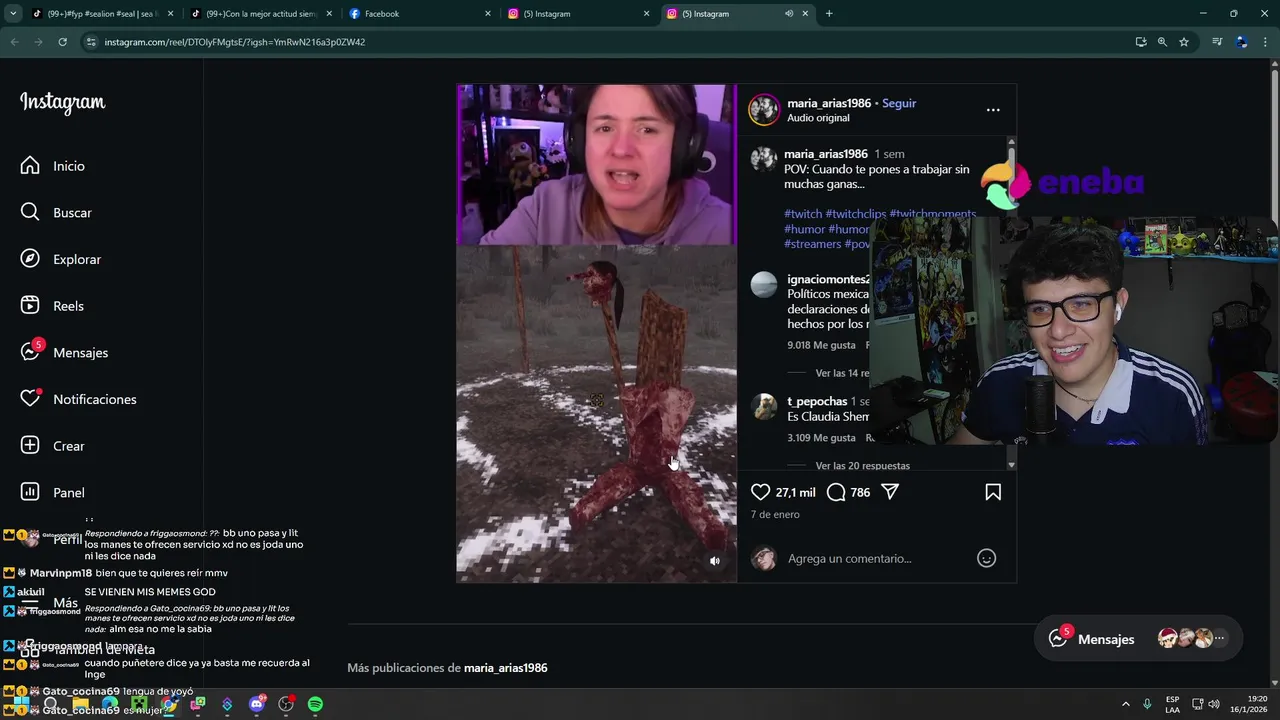Like the reel with heart icon
This screenshot has width=1280, height=720.
coord(761,492)
